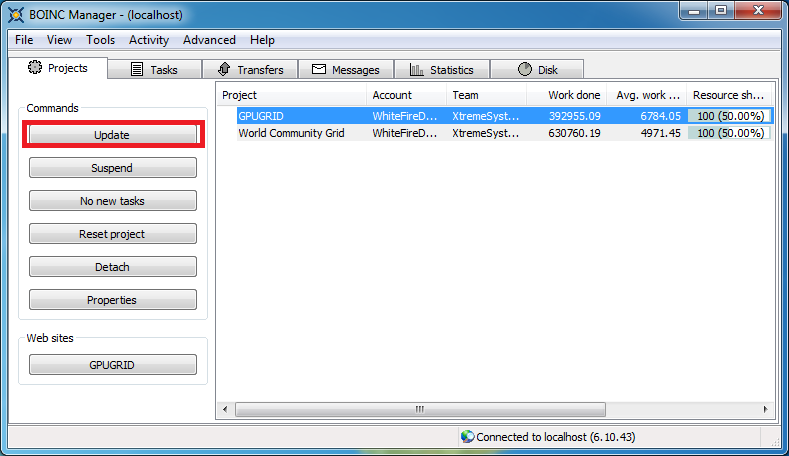
Task: Click the globe connection icon in status bar
Action: point(467,436)
